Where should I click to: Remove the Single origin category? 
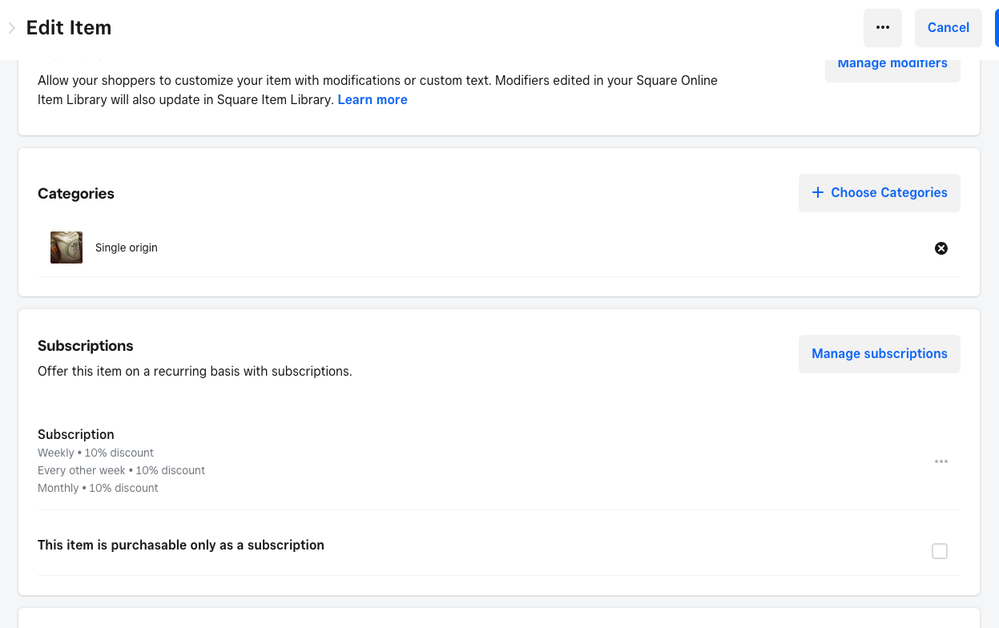(941, 248)
